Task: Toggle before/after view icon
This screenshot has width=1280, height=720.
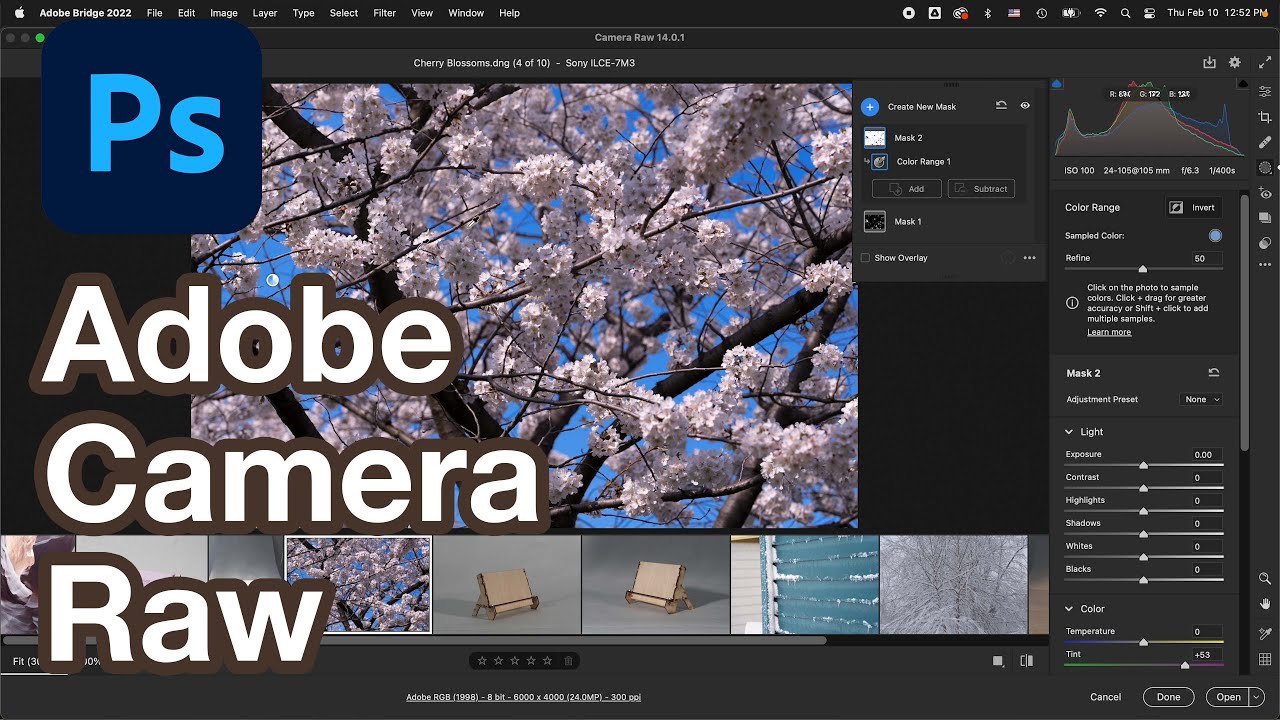Action: (1026, 661)
